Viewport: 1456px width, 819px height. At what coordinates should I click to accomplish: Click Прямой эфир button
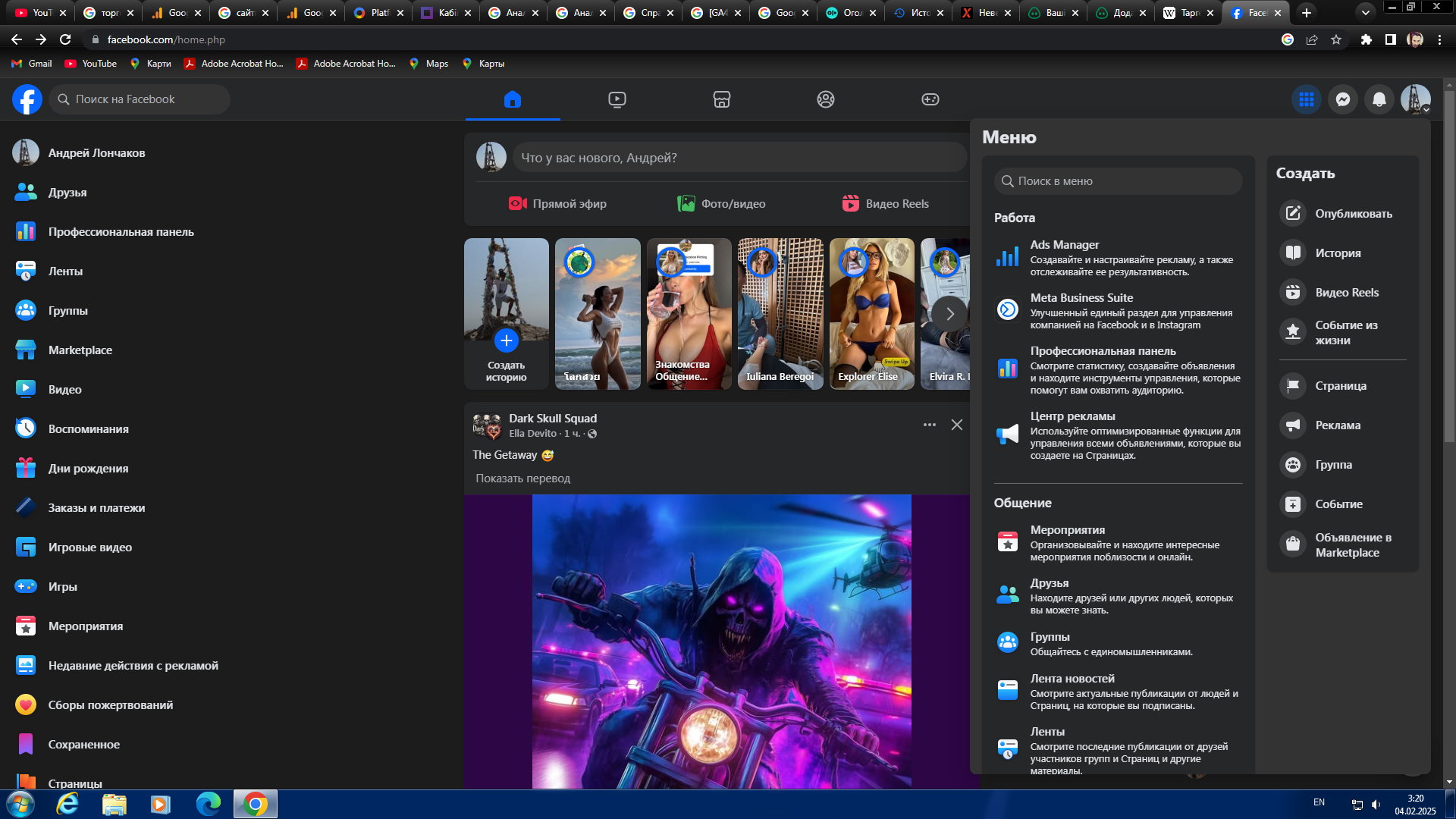point(557,203)
